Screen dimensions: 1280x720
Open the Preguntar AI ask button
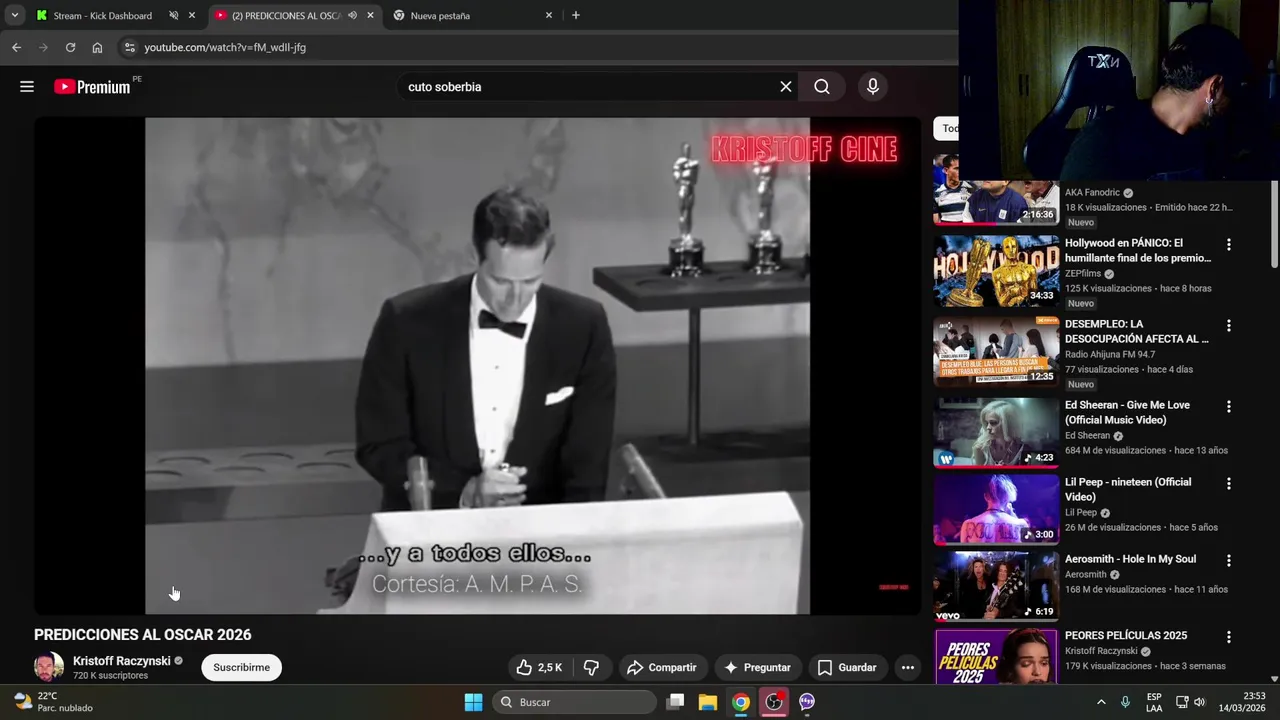pos(757,667)
